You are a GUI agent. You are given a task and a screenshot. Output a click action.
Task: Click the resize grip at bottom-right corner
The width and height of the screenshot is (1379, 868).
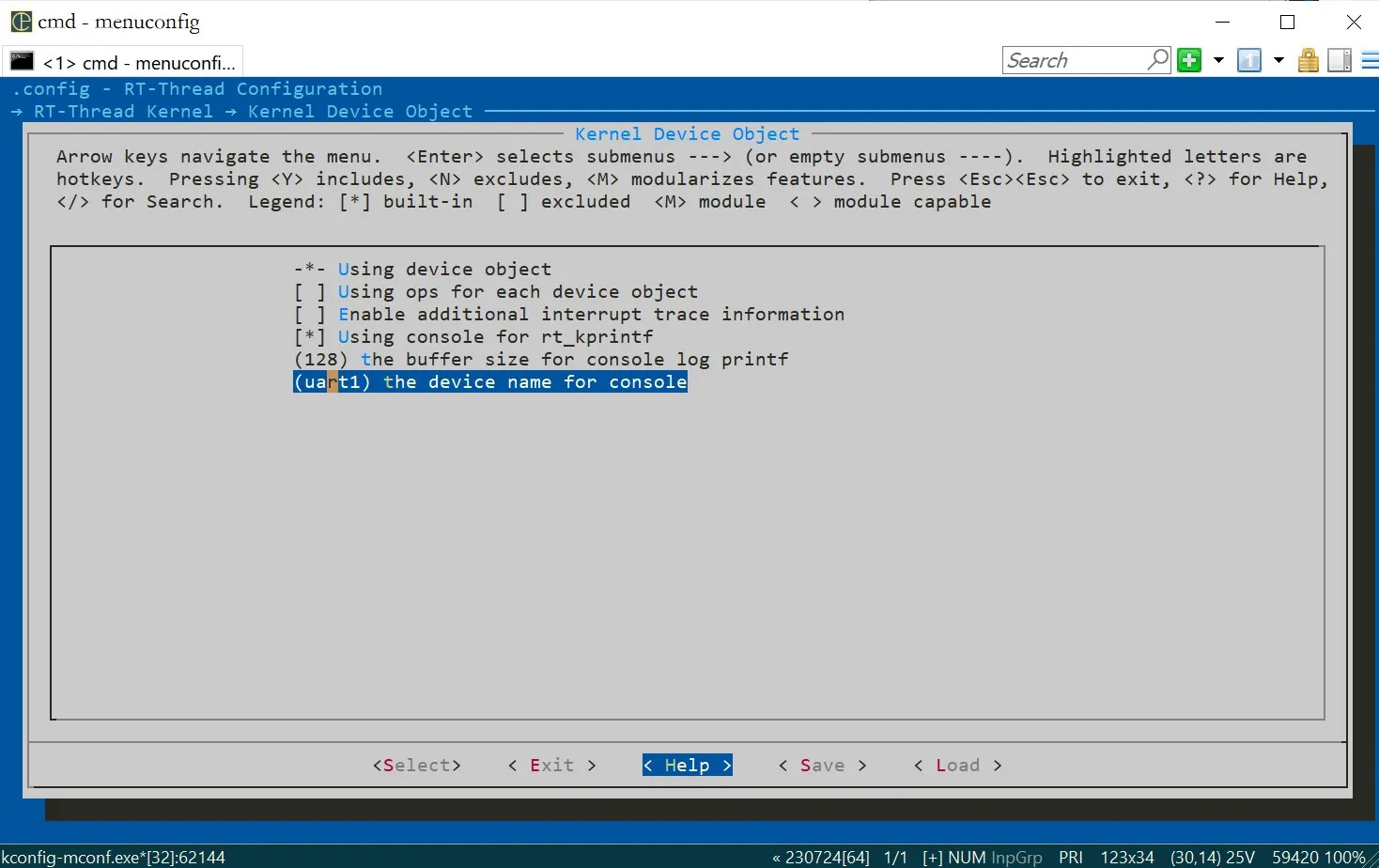pyautogui.click(x=1371, y=860)
